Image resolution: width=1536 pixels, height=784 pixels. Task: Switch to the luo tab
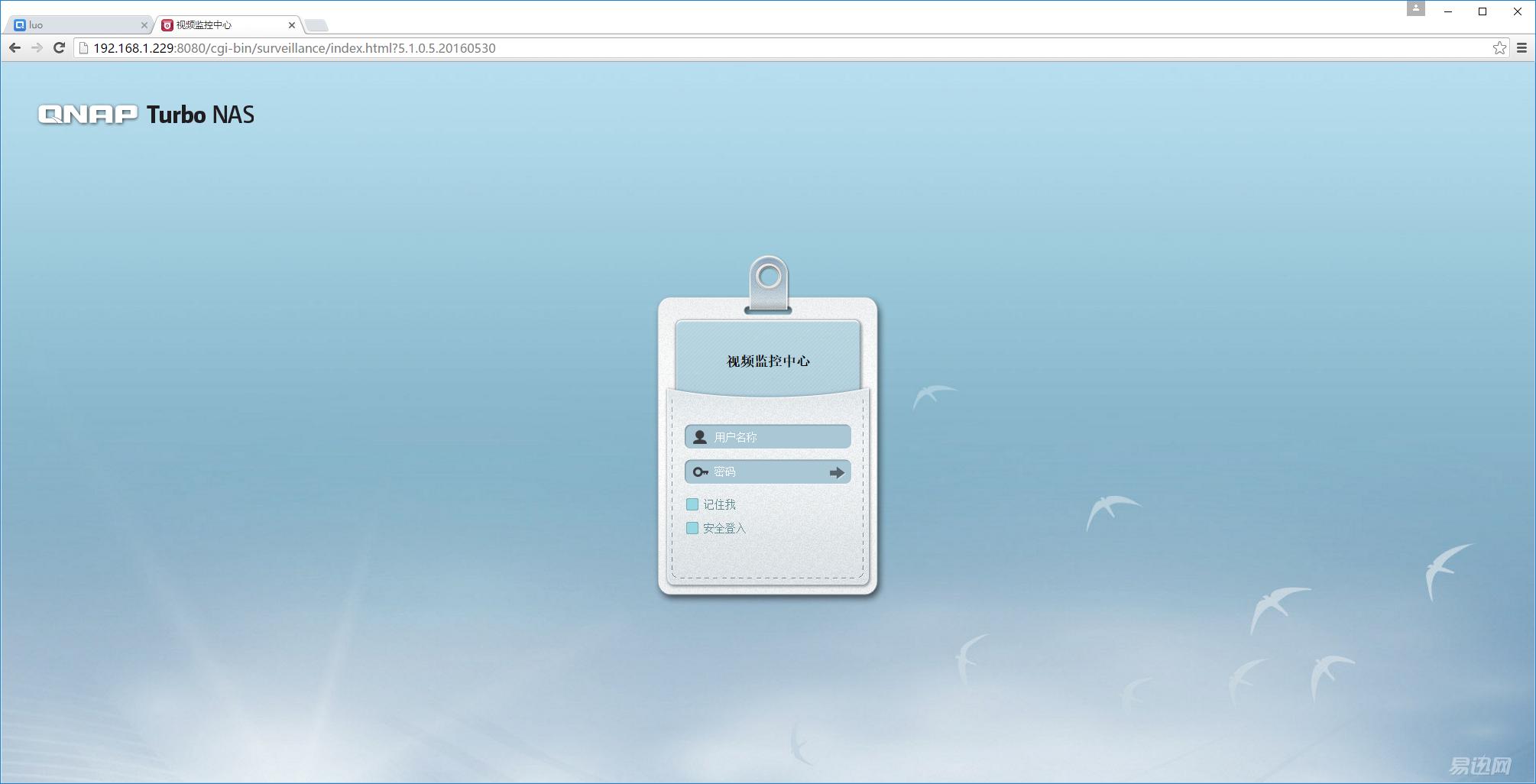79,25
